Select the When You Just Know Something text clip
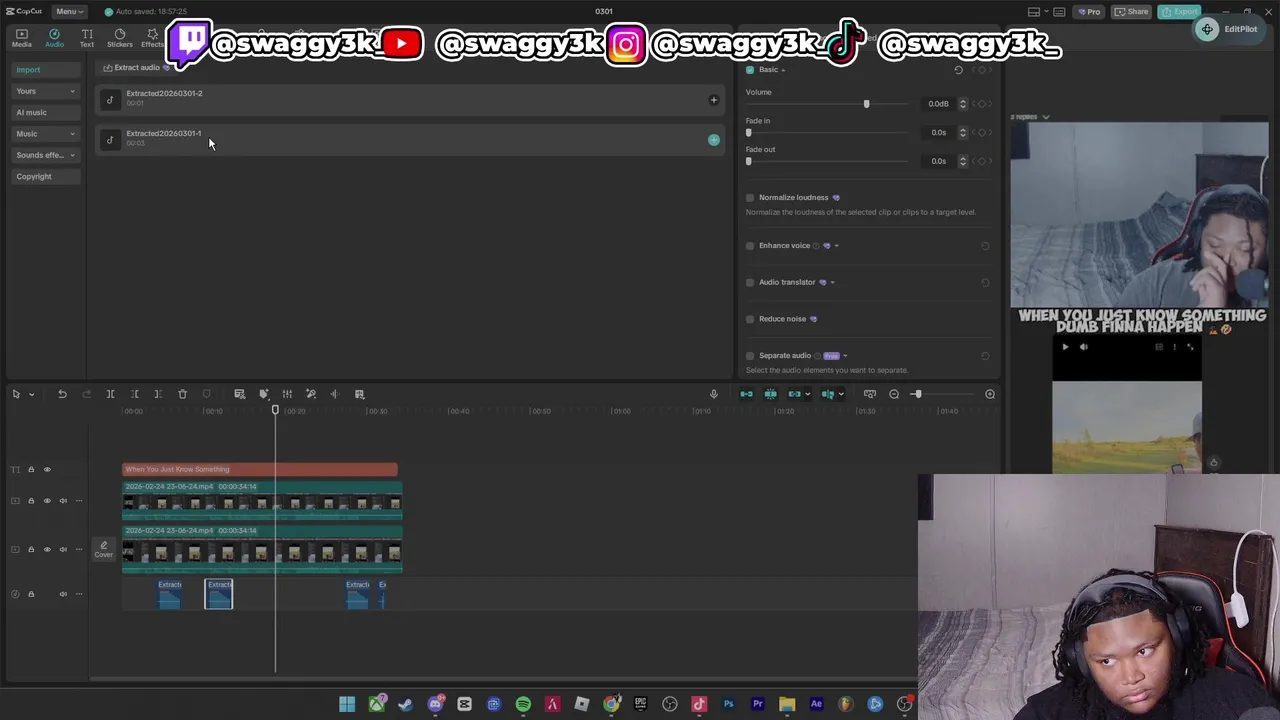This screenshot has width=1280, height=720. (x=260, y=469)
